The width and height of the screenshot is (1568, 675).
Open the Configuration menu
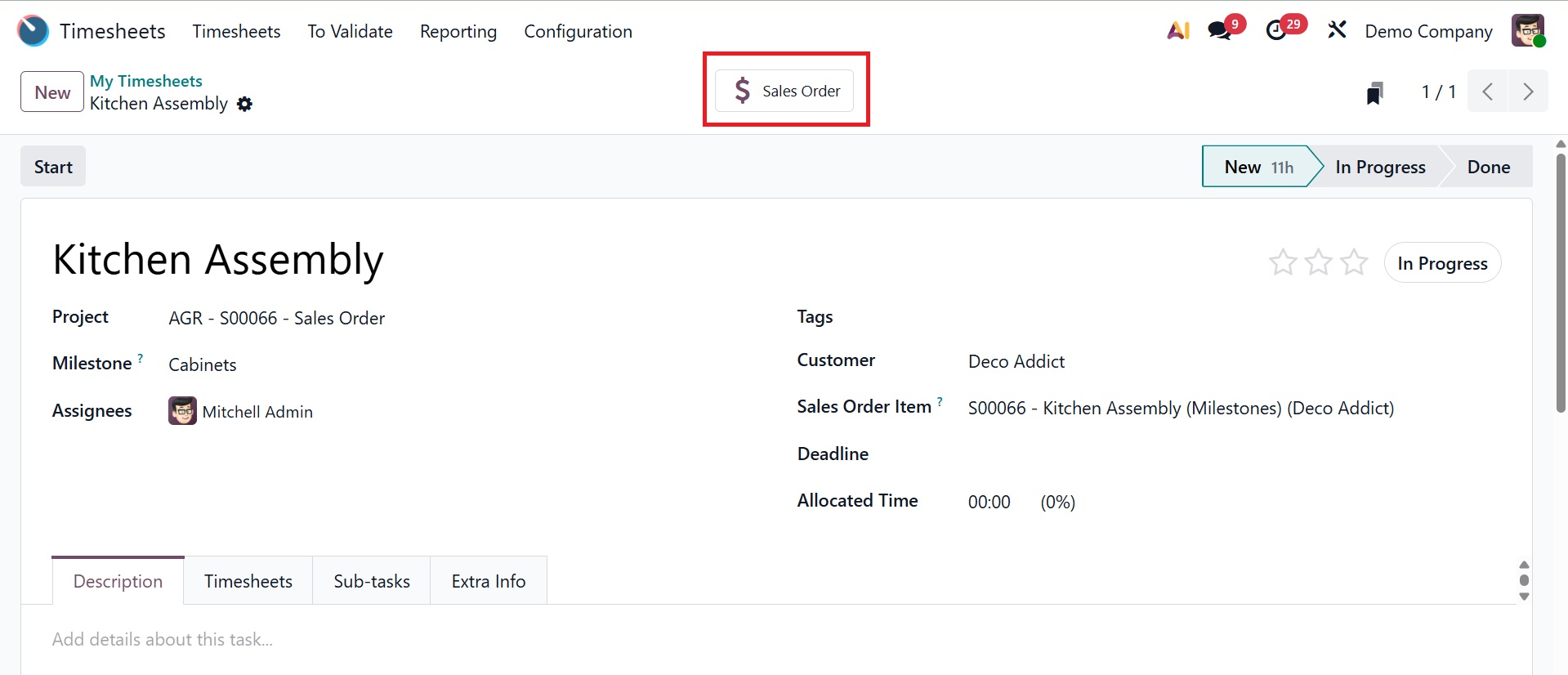point(578,31)
